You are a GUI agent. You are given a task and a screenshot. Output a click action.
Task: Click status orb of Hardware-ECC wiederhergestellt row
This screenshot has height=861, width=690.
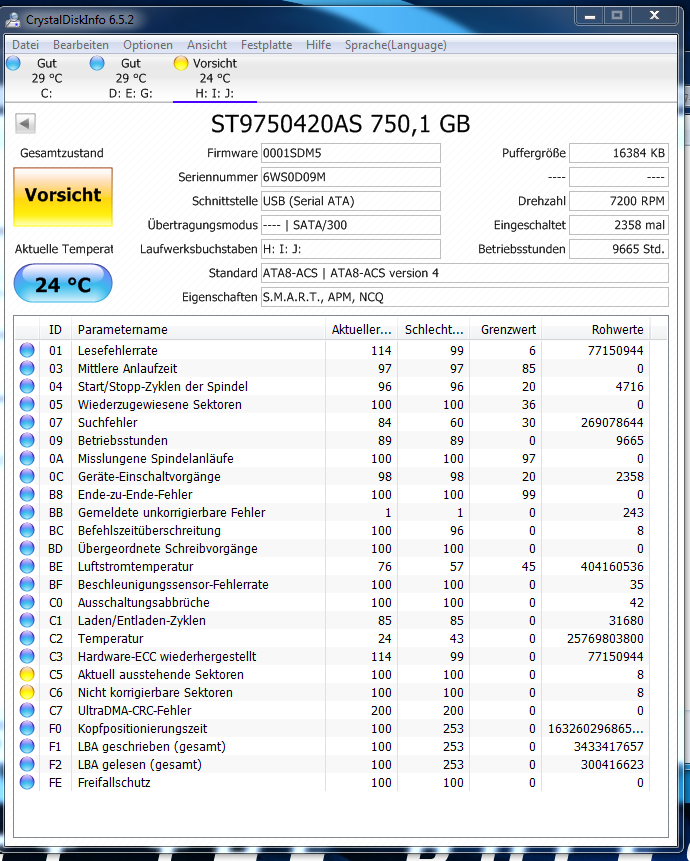27,656
